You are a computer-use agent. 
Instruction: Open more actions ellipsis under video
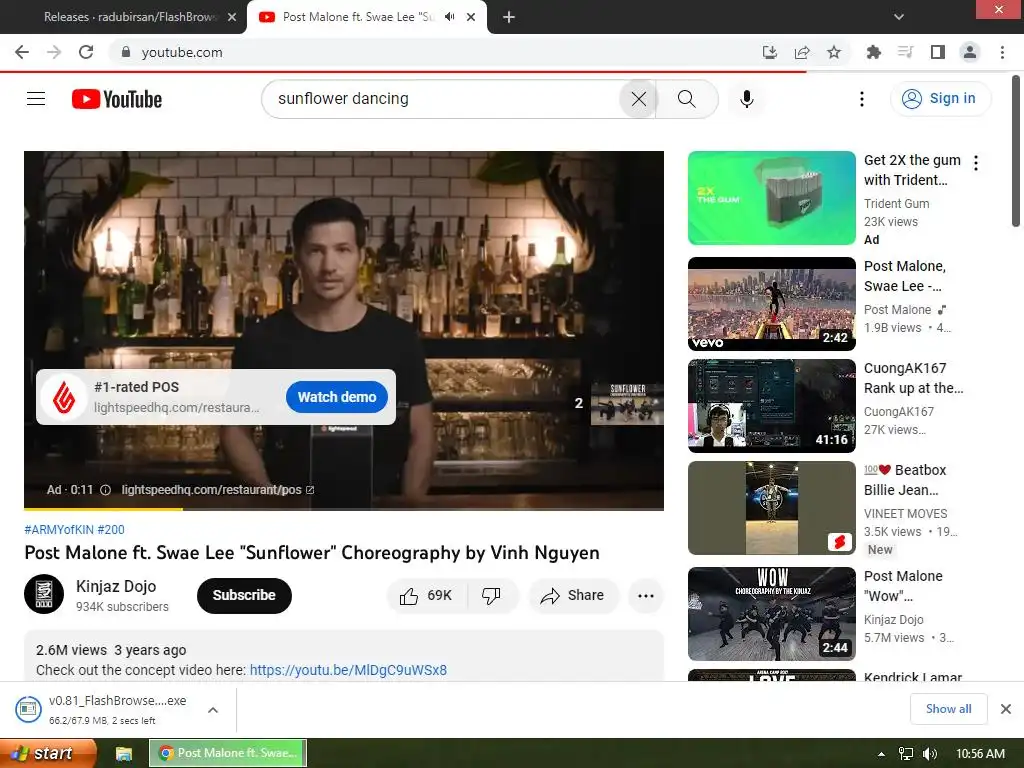646,595
